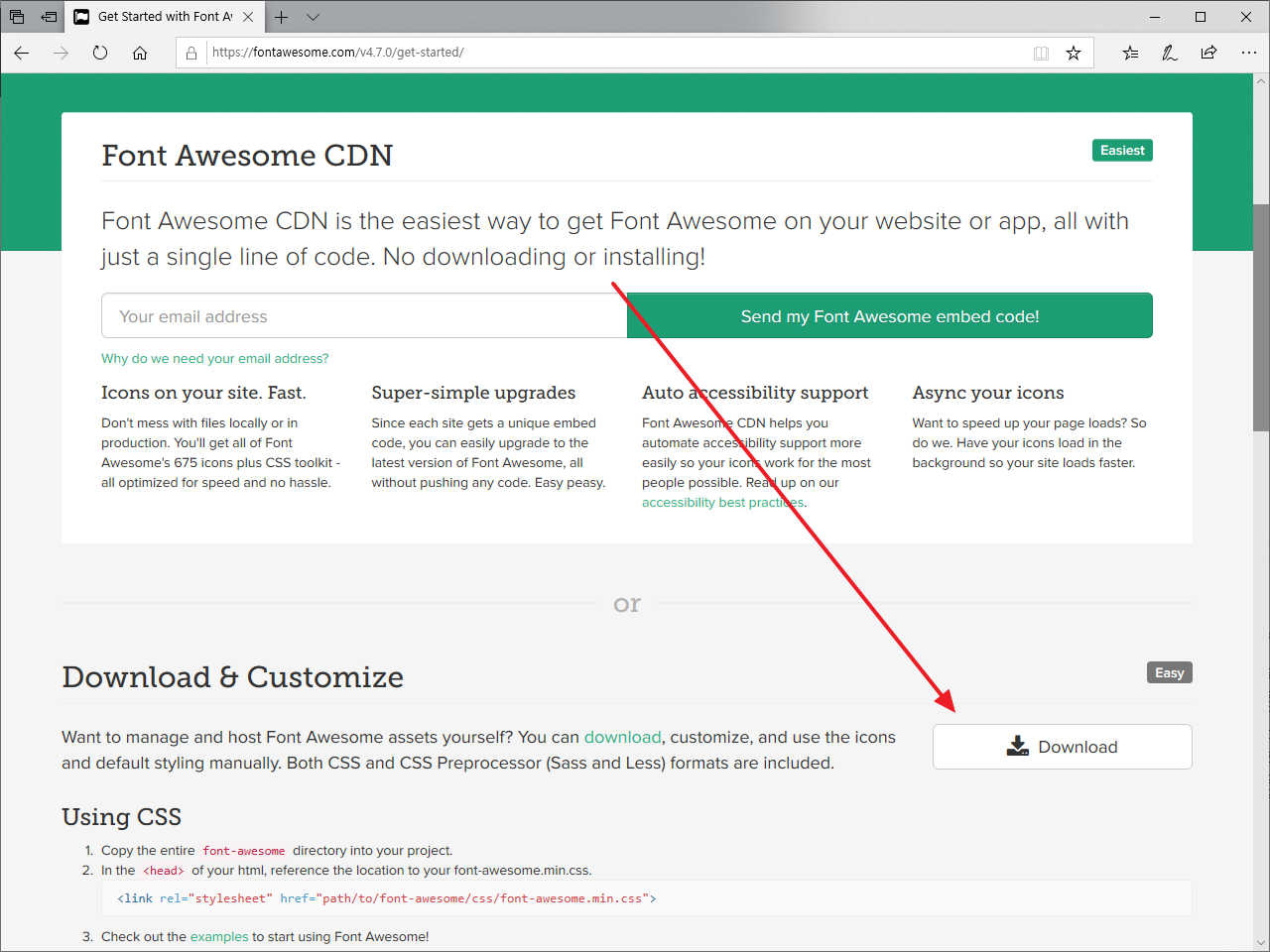
Task: Click the address bar URL
Action: click(x=338, y=53)
